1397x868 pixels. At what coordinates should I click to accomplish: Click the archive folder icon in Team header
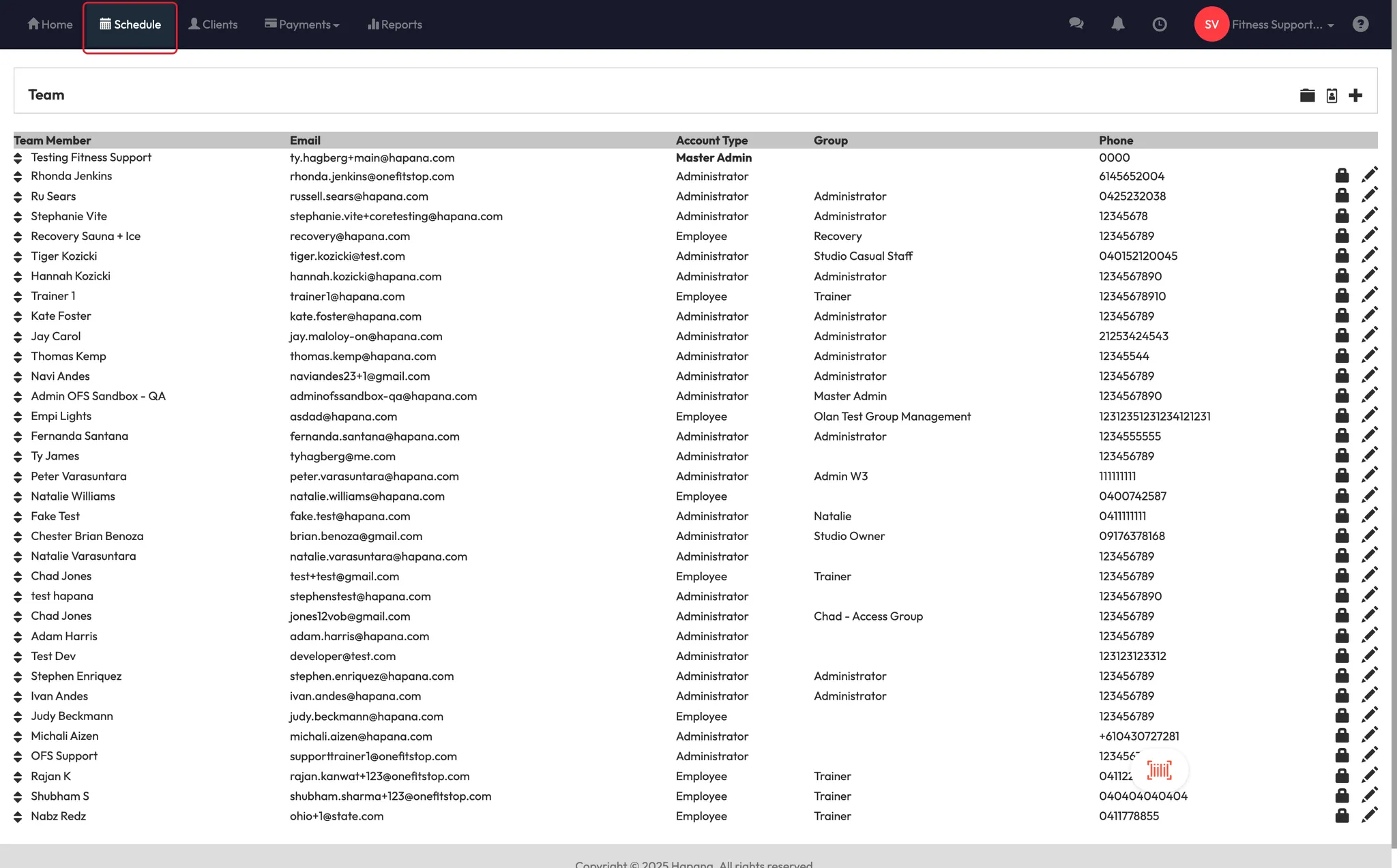point(1307,95)
